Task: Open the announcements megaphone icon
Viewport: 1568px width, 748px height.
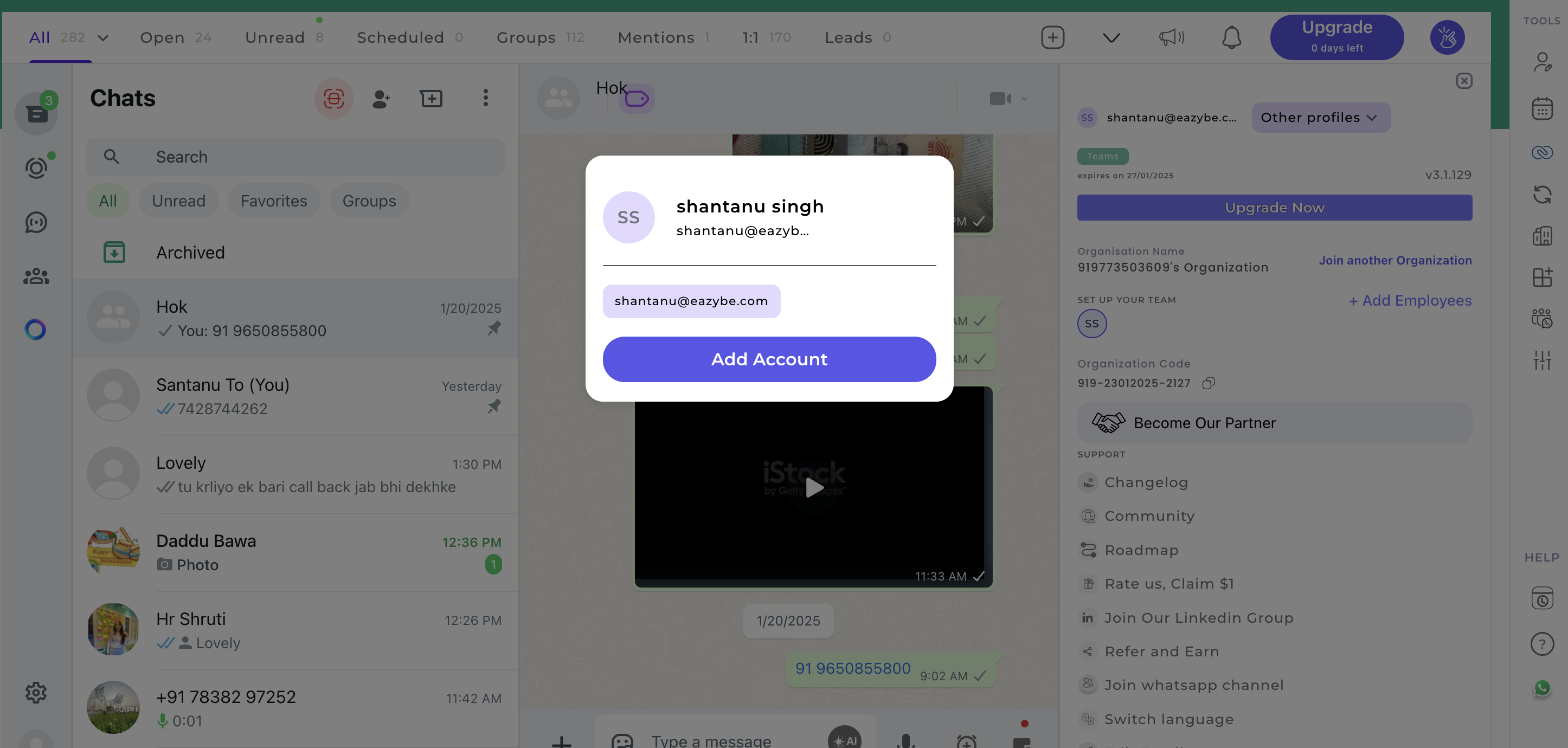Action: 1170,37
